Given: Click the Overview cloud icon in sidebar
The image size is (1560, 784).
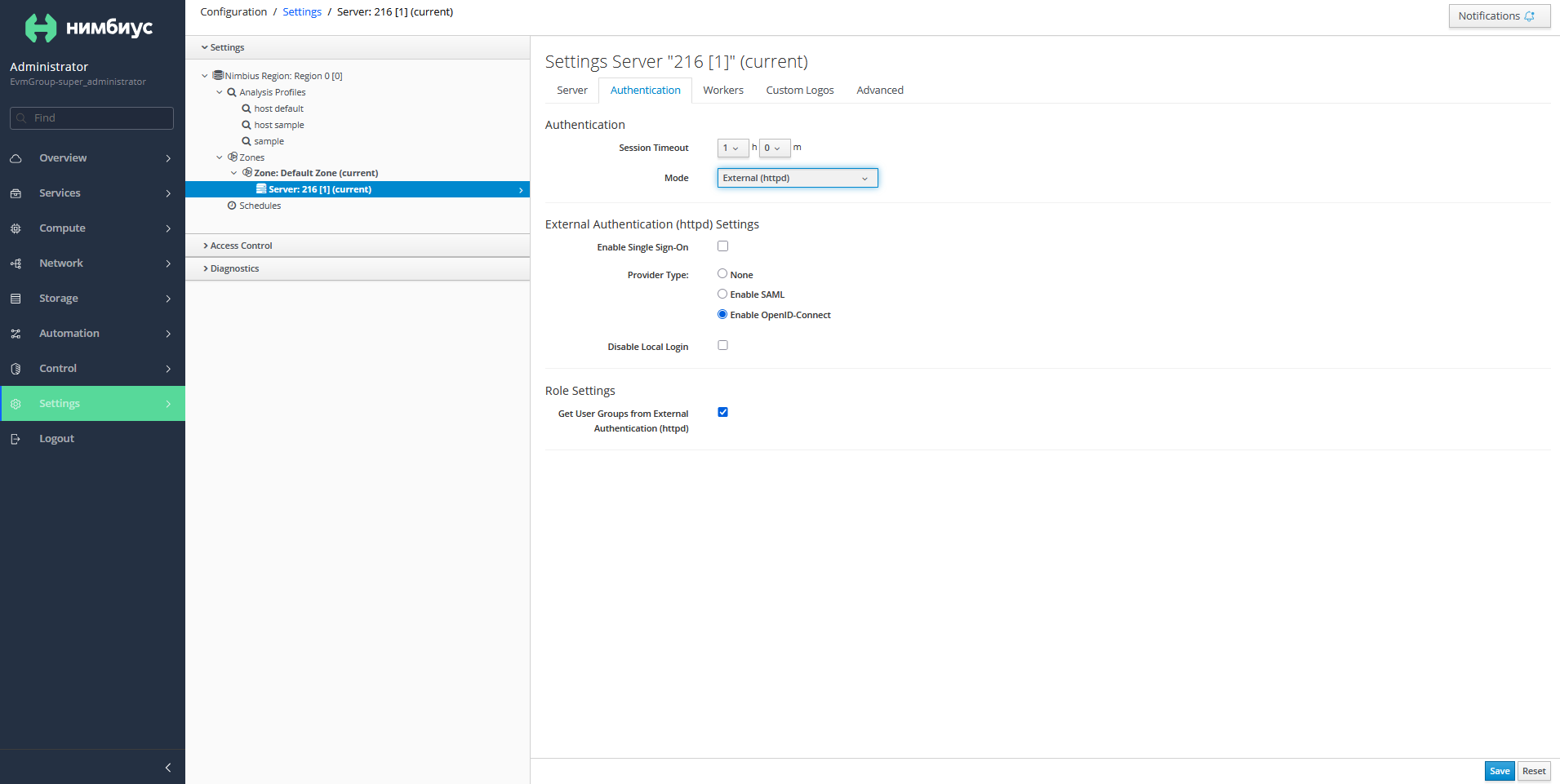Looking at the screenshot, I should 16,158.
